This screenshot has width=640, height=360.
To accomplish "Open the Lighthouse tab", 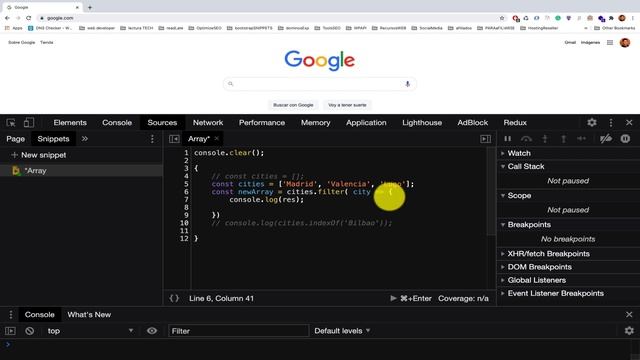I will (422, 122).
